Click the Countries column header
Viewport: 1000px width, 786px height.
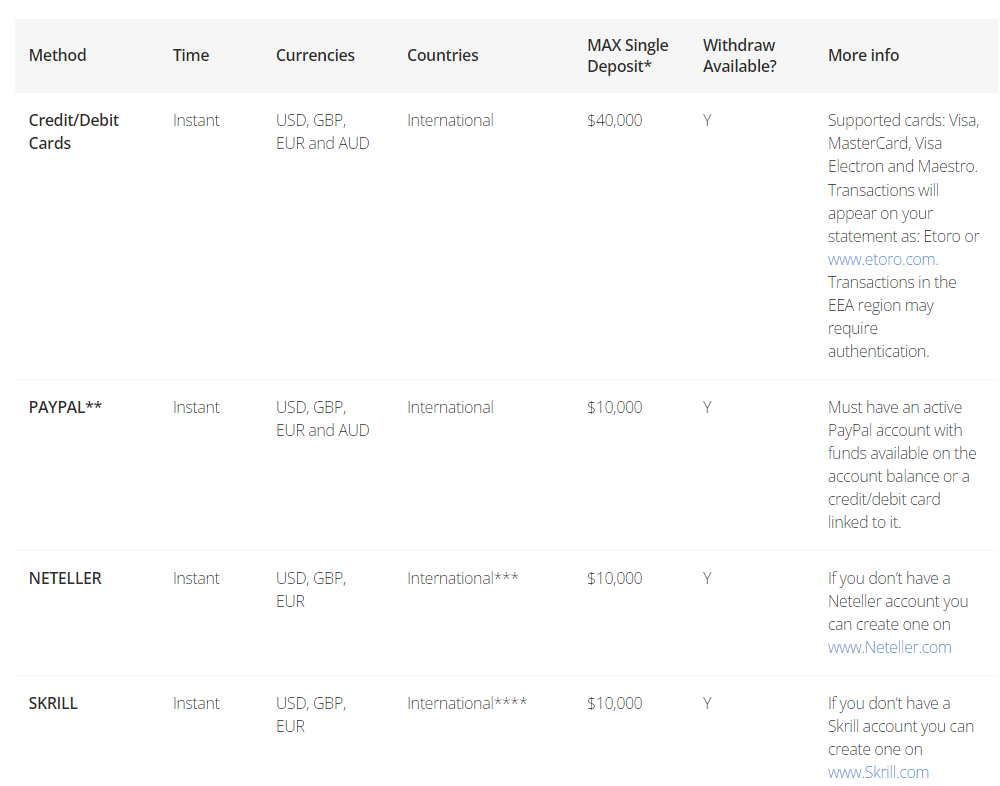pyautogui.click(x=443, y=56)
